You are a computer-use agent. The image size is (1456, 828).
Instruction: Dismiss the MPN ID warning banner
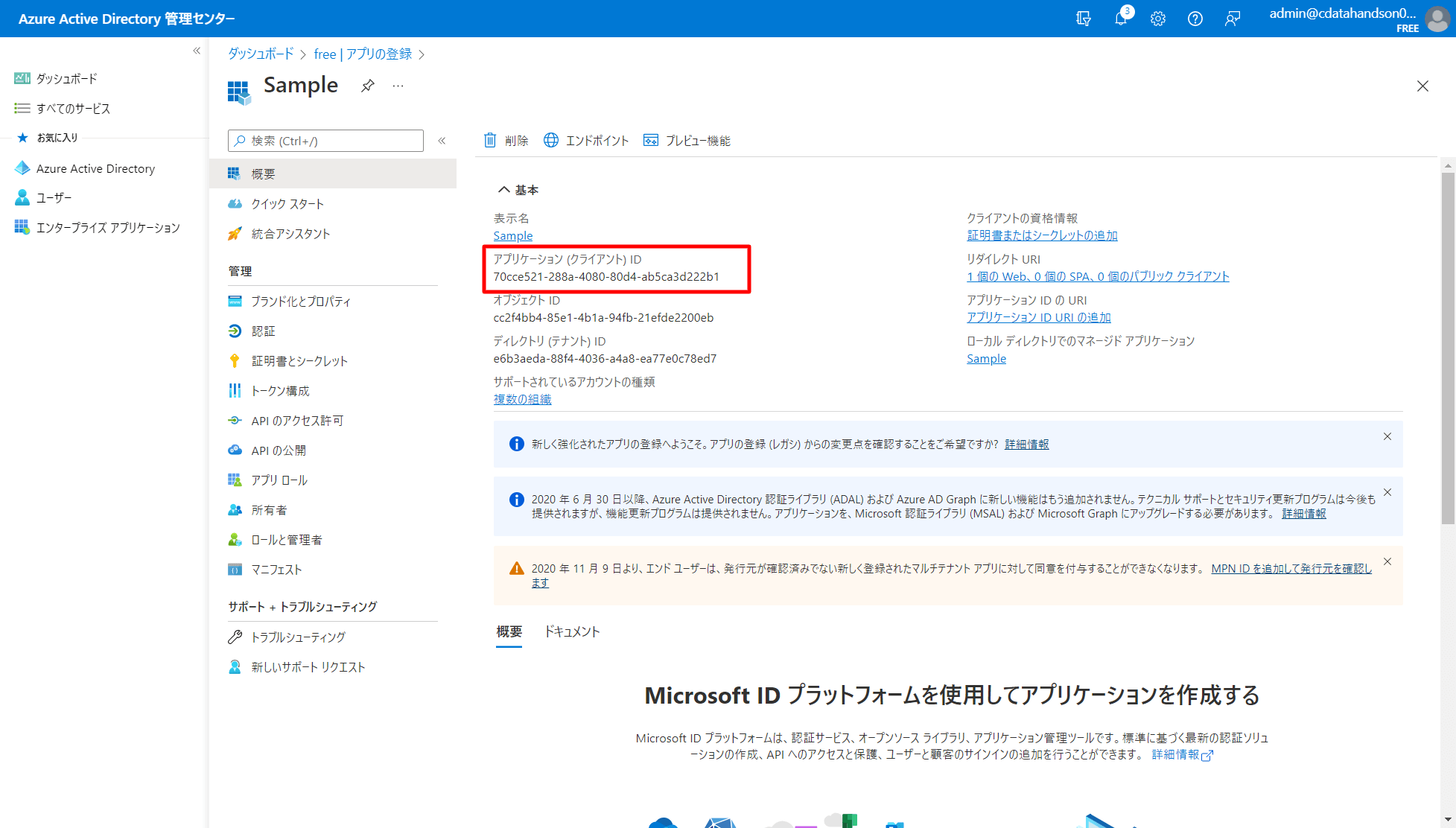click(x=1387, y=561)
